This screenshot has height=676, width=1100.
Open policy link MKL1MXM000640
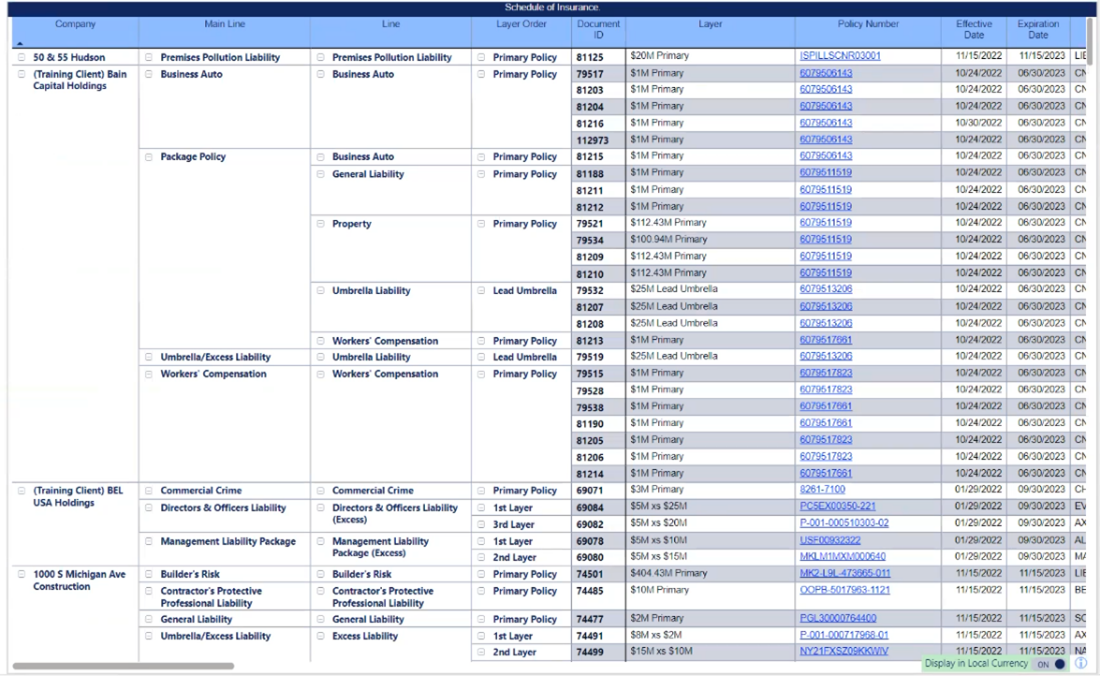pyautogui.click(x=843, y=557)
